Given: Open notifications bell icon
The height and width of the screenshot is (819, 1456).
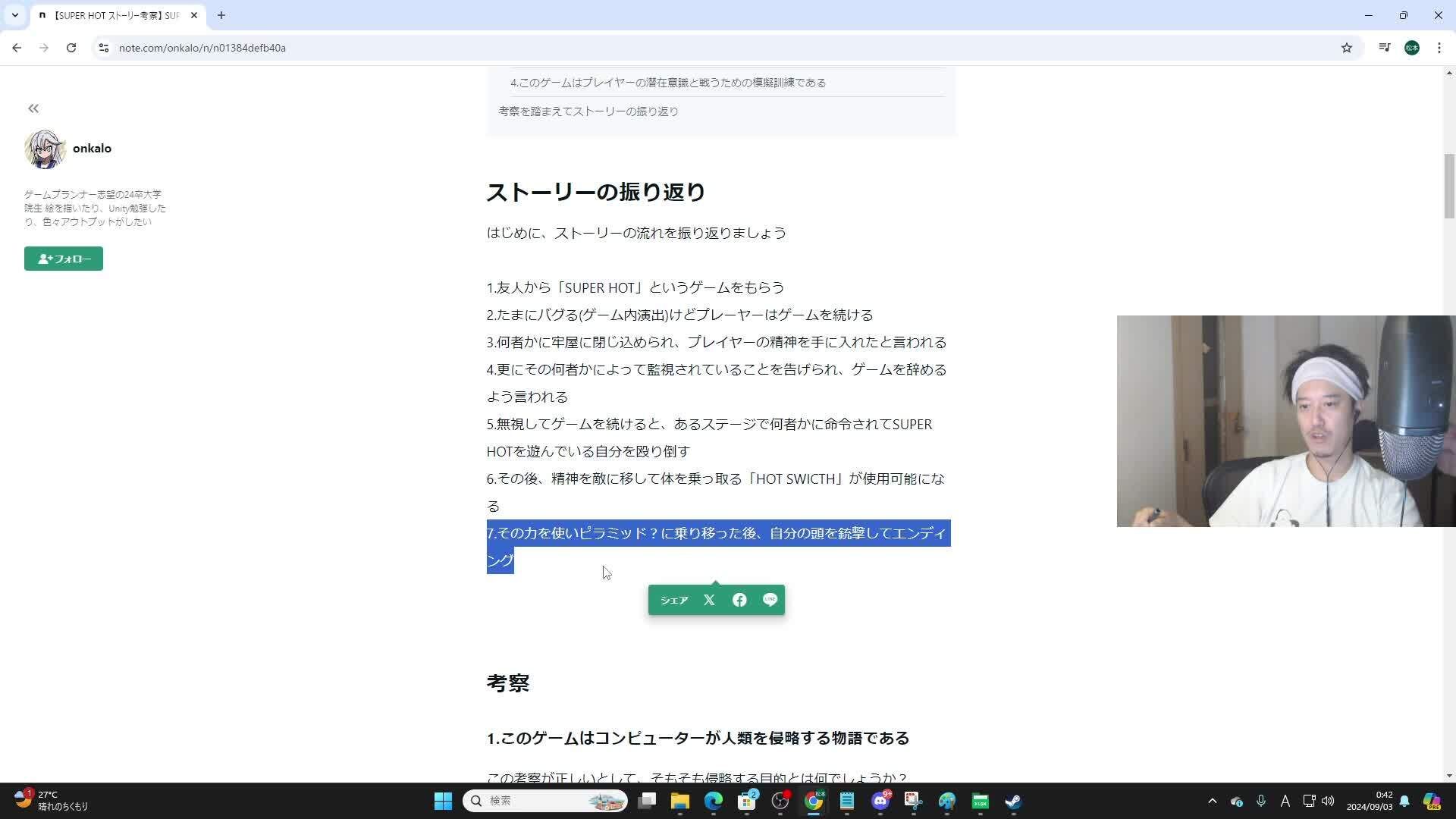Looking at the screenshot, I should pos(1404,801).
